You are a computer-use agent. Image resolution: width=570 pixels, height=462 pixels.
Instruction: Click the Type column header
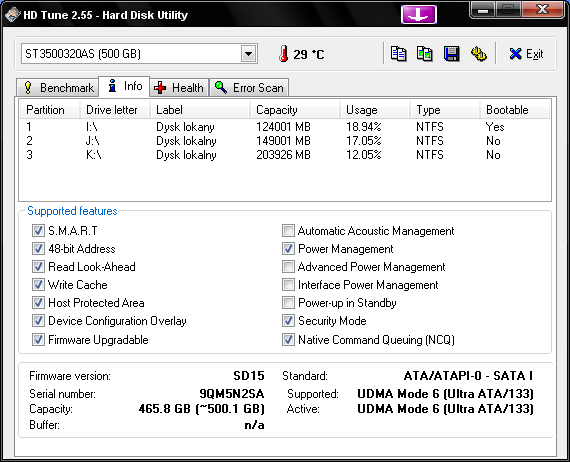445,110
